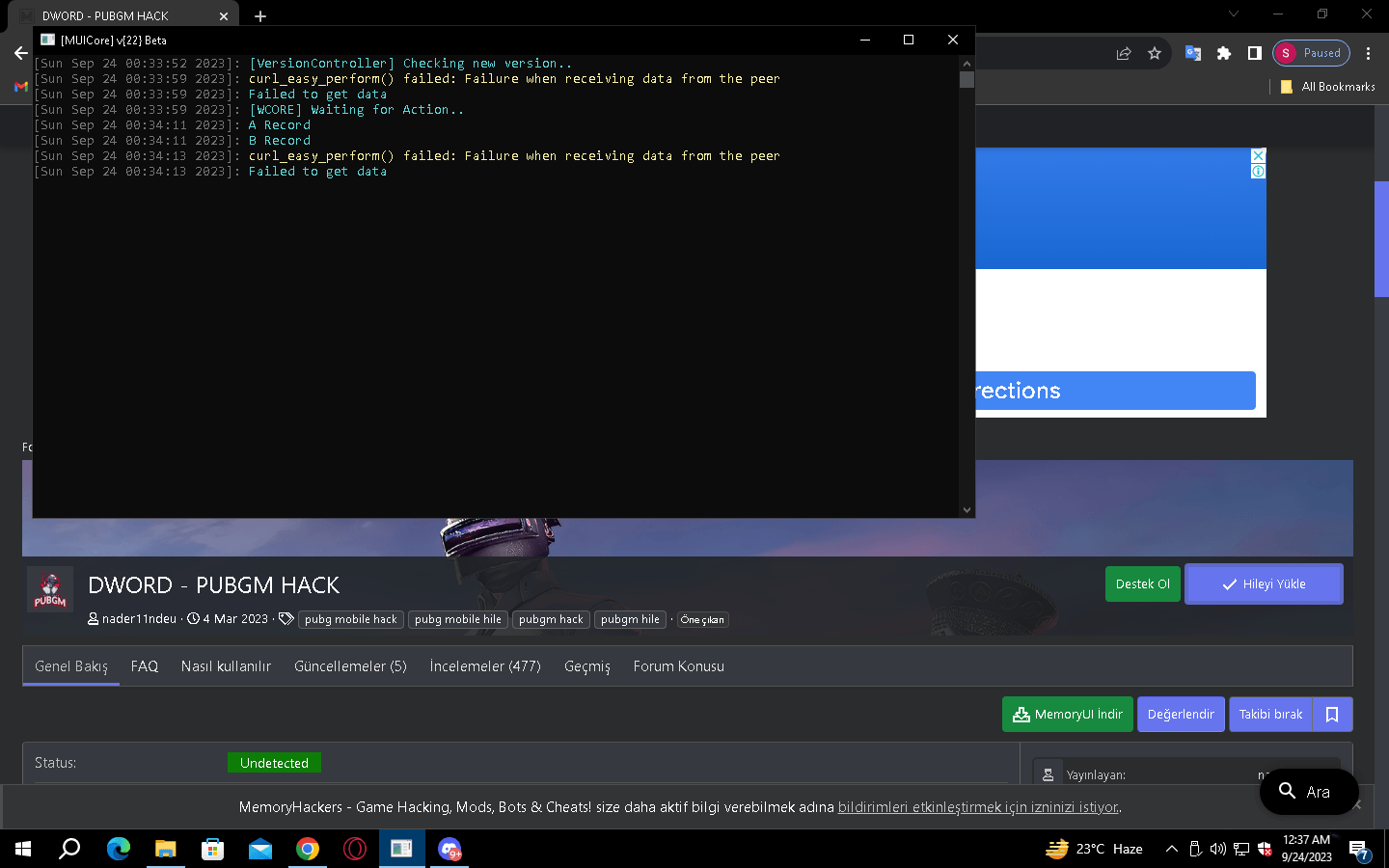Viewport: 1389px width, 868px height.
Task: Click the PUBGM resource thumbnail icon
Action: [x=50, y=590]
